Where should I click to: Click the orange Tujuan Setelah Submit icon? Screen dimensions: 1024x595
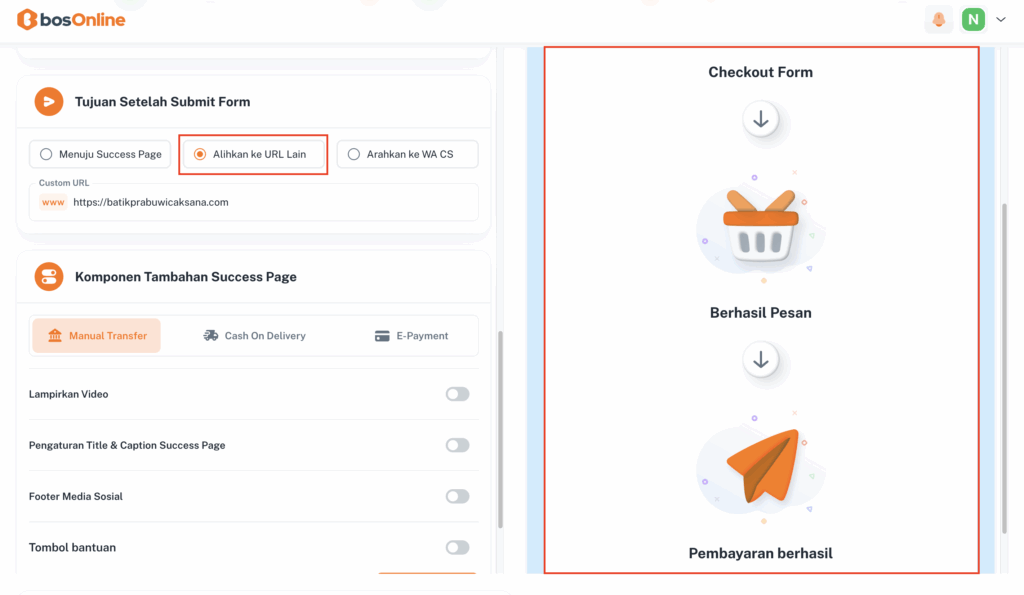click(x=49, y=102)
